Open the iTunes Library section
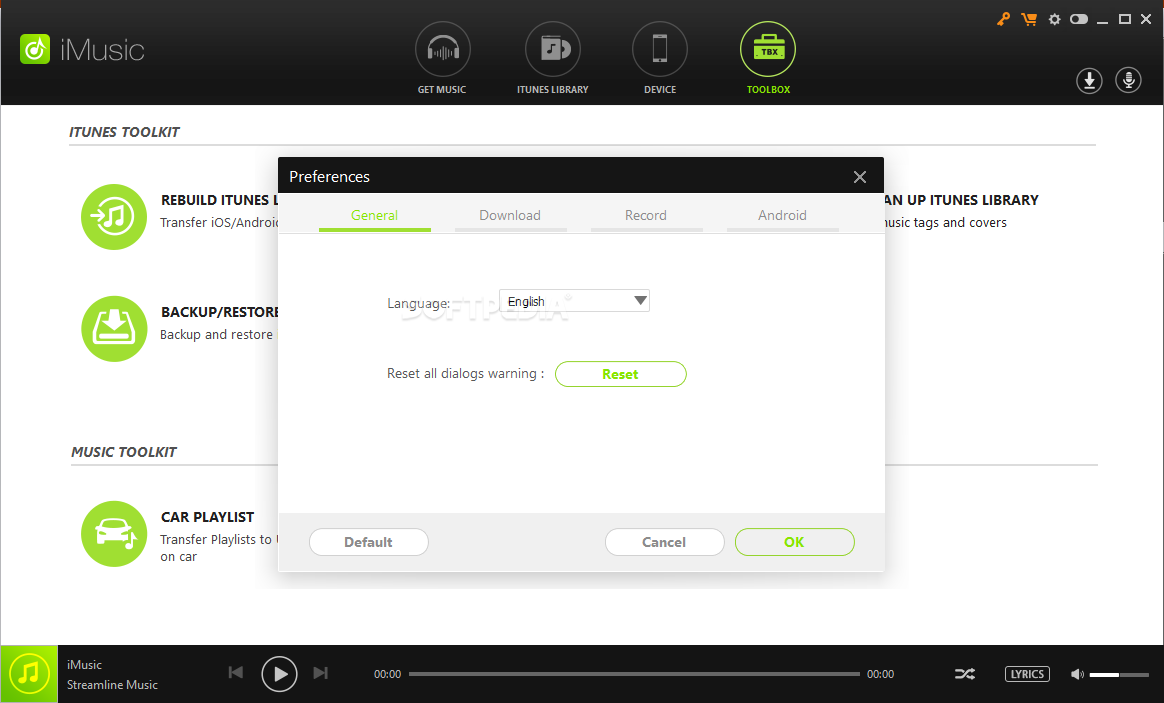 (x=552, y=49)
